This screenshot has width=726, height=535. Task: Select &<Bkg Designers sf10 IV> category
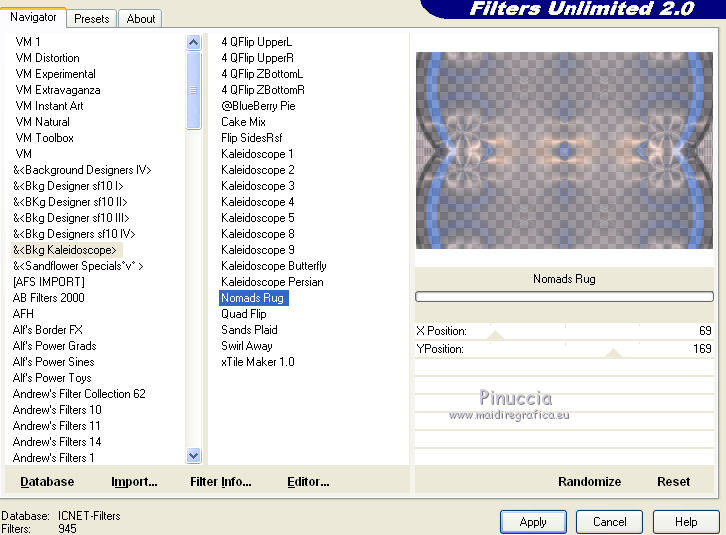(x=74, y=234)
